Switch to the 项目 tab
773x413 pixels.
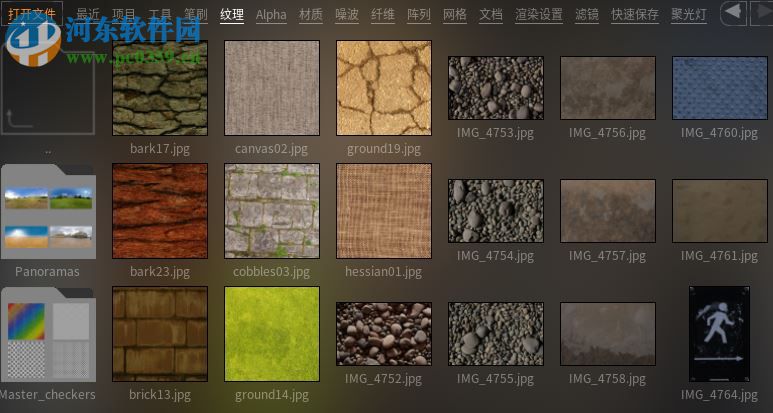[124, 15]
